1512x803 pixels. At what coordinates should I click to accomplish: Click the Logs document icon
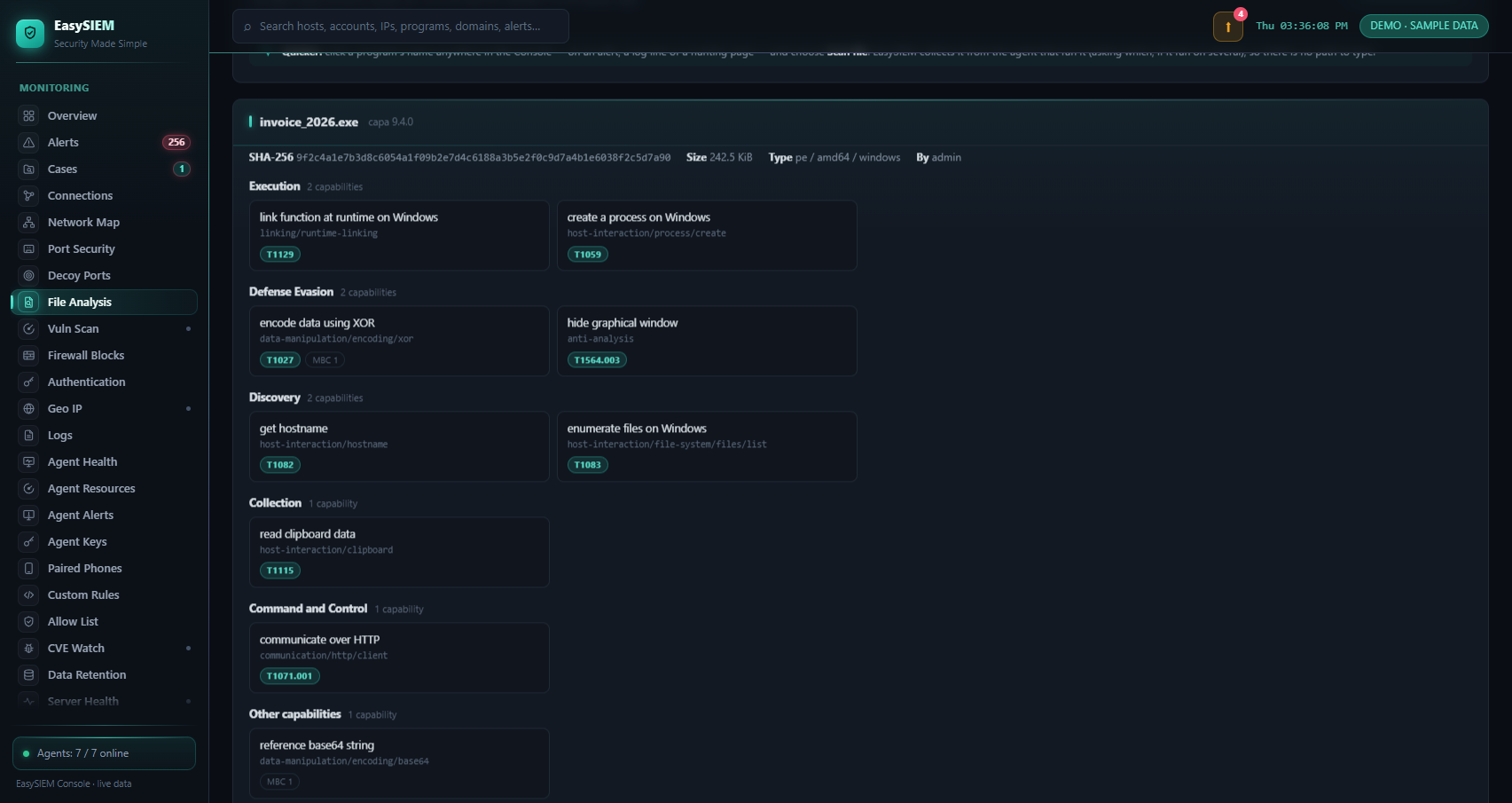[29, 436]
